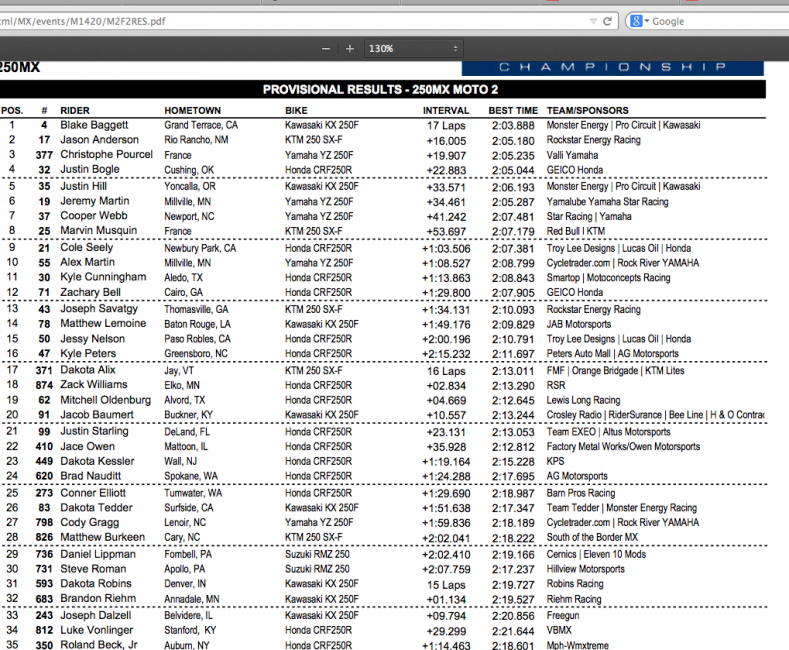Select rider name Jacob Baumert
Image resolution: width=789 pixels, height=650 pixels.
point(97,415)
